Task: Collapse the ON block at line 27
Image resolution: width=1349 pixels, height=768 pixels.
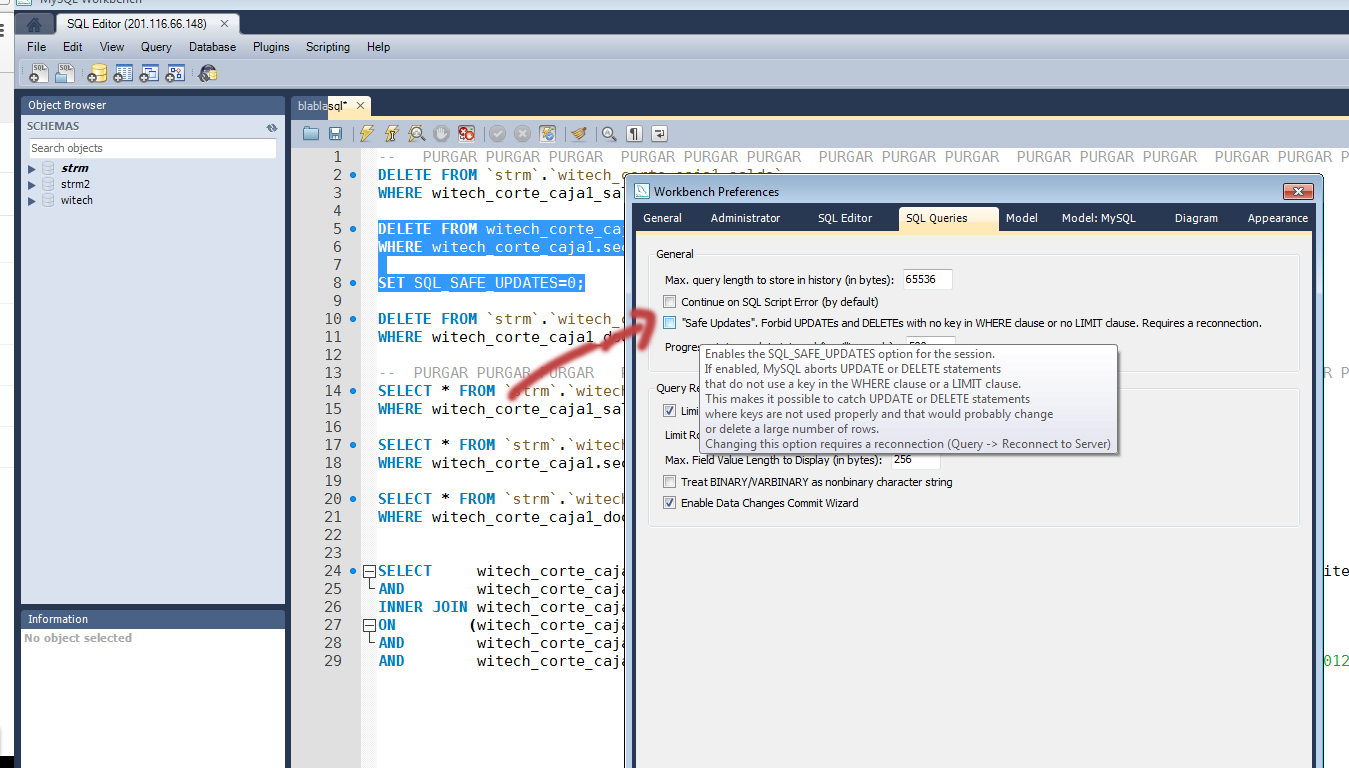Action: (x=368, y=625)
